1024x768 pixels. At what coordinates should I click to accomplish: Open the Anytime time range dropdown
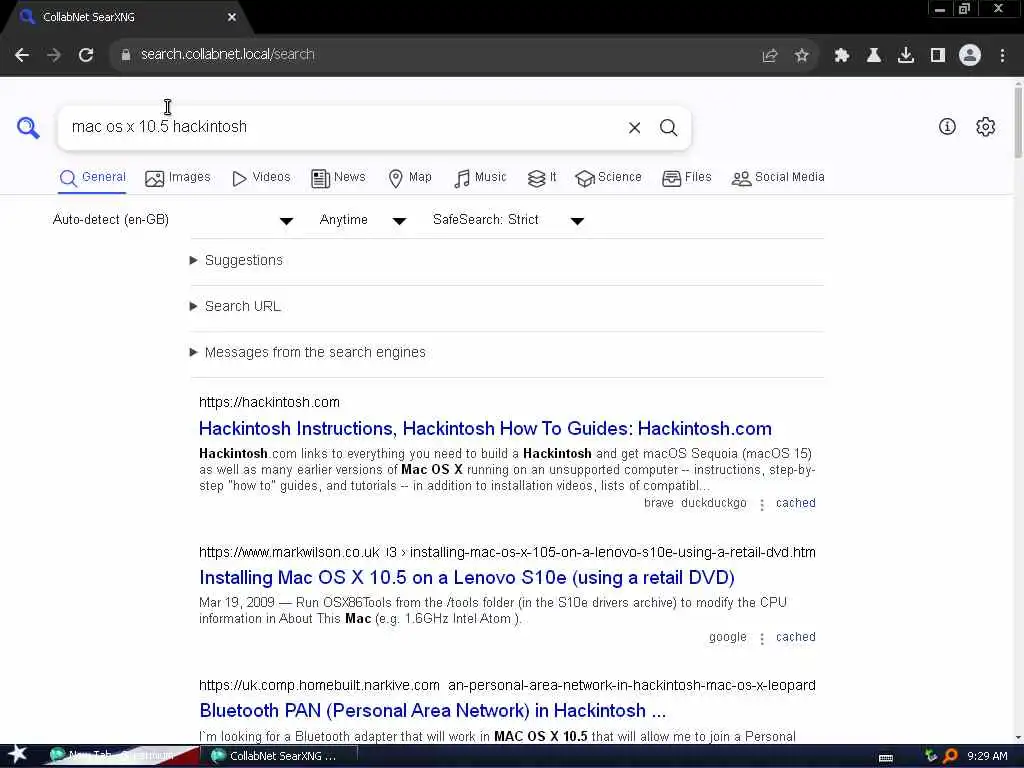pos(363,220)
